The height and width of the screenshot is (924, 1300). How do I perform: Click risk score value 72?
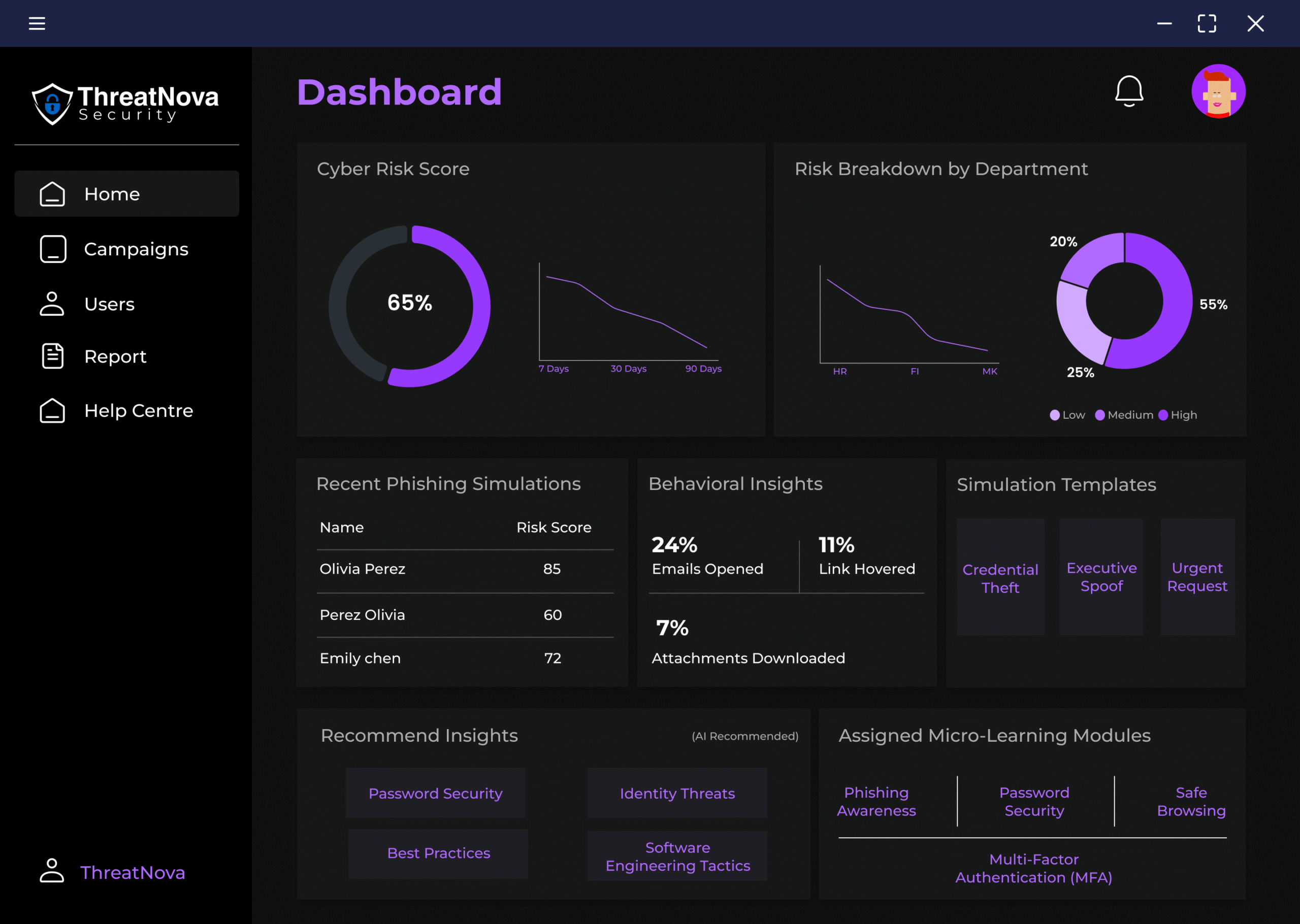click(552, 658)
